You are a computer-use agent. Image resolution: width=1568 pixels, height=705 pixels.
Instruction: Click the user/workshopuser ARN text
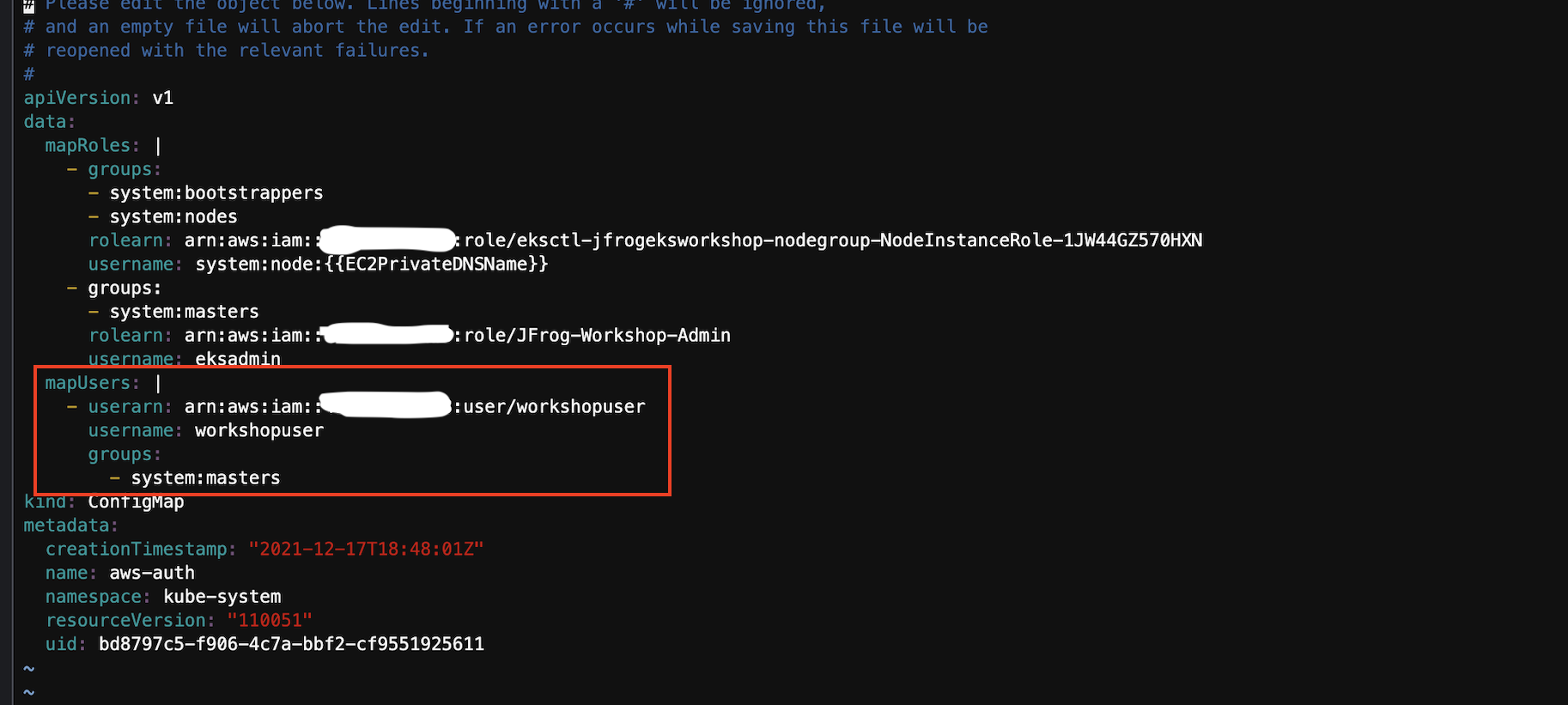[x=415, y=407]
